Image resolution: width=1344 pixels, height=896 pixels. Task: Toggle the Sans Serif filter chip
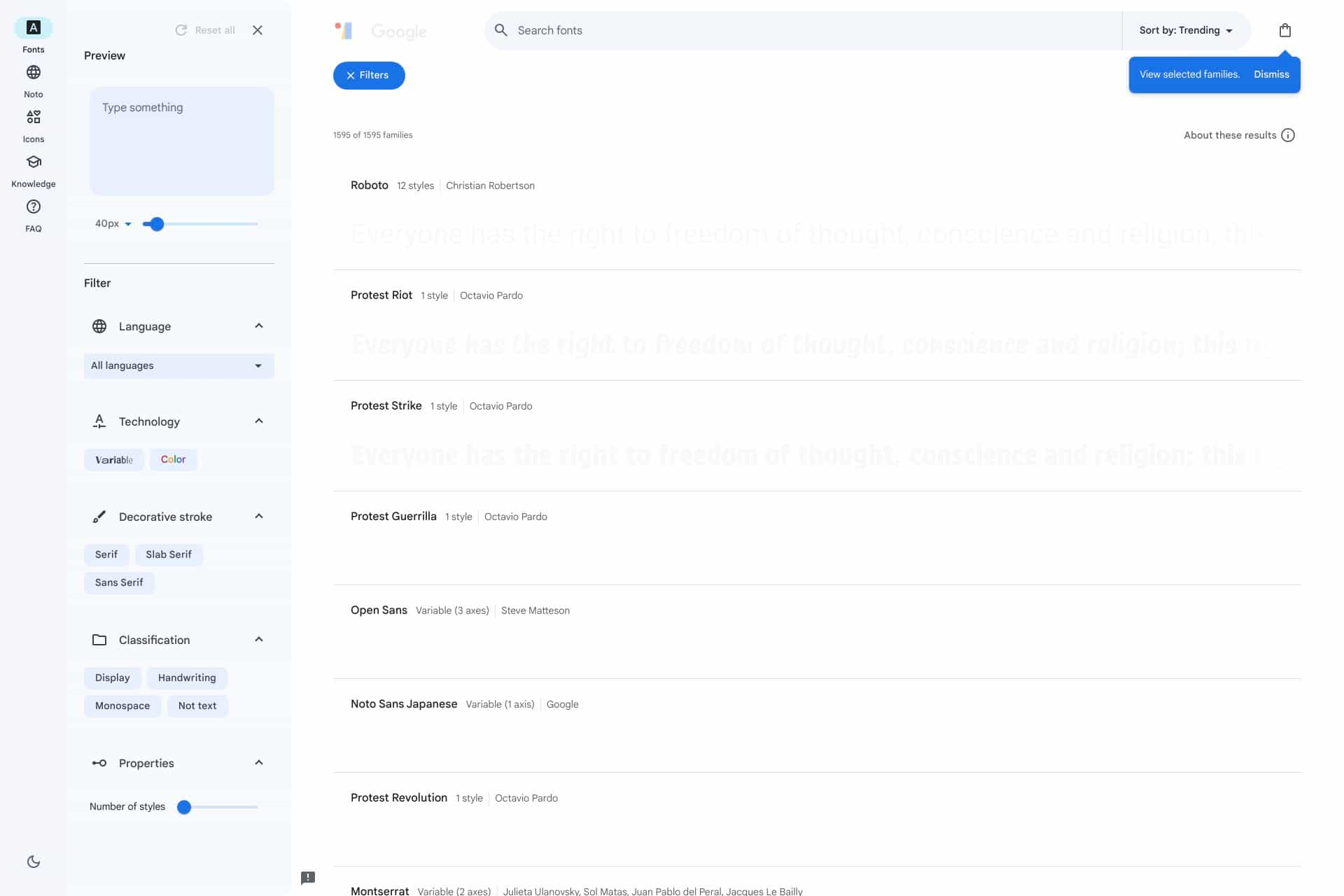(119, 582)
